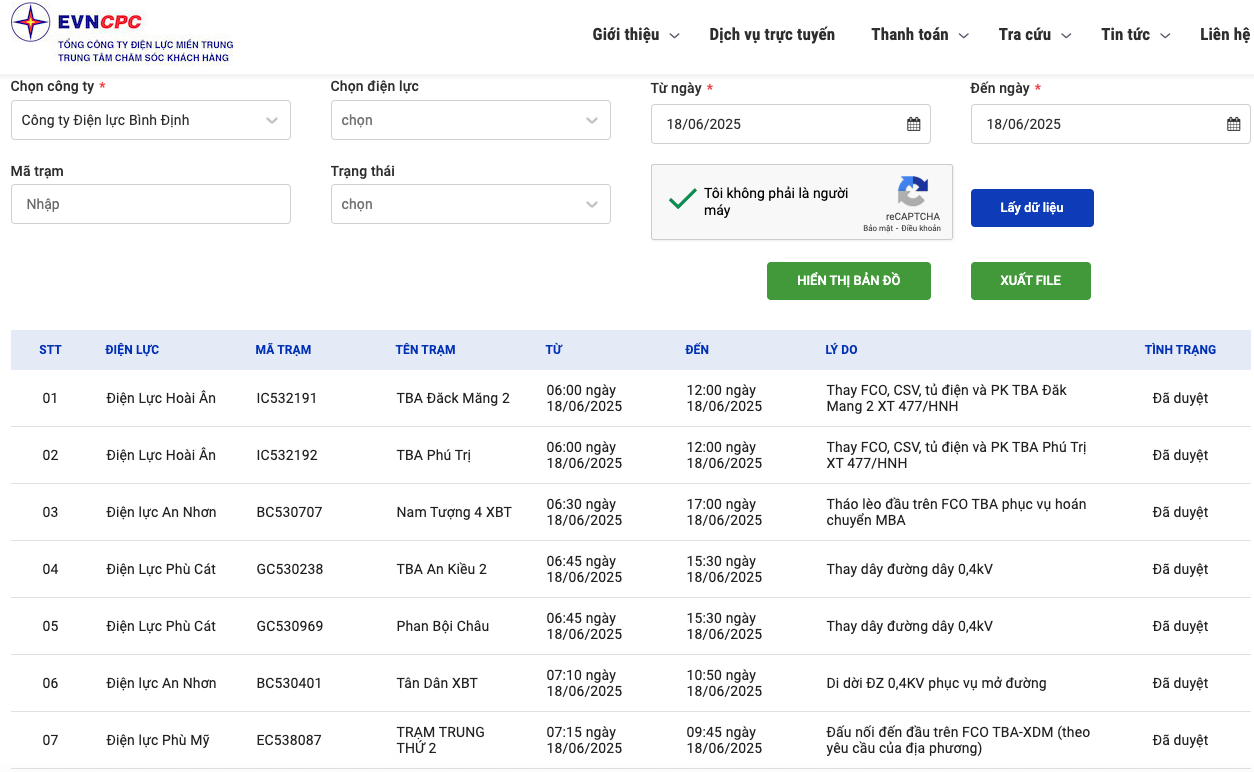Viewport: 1254px width, 772px height.
Task: Click the reCAPTCHA logo
Action: 912,191
